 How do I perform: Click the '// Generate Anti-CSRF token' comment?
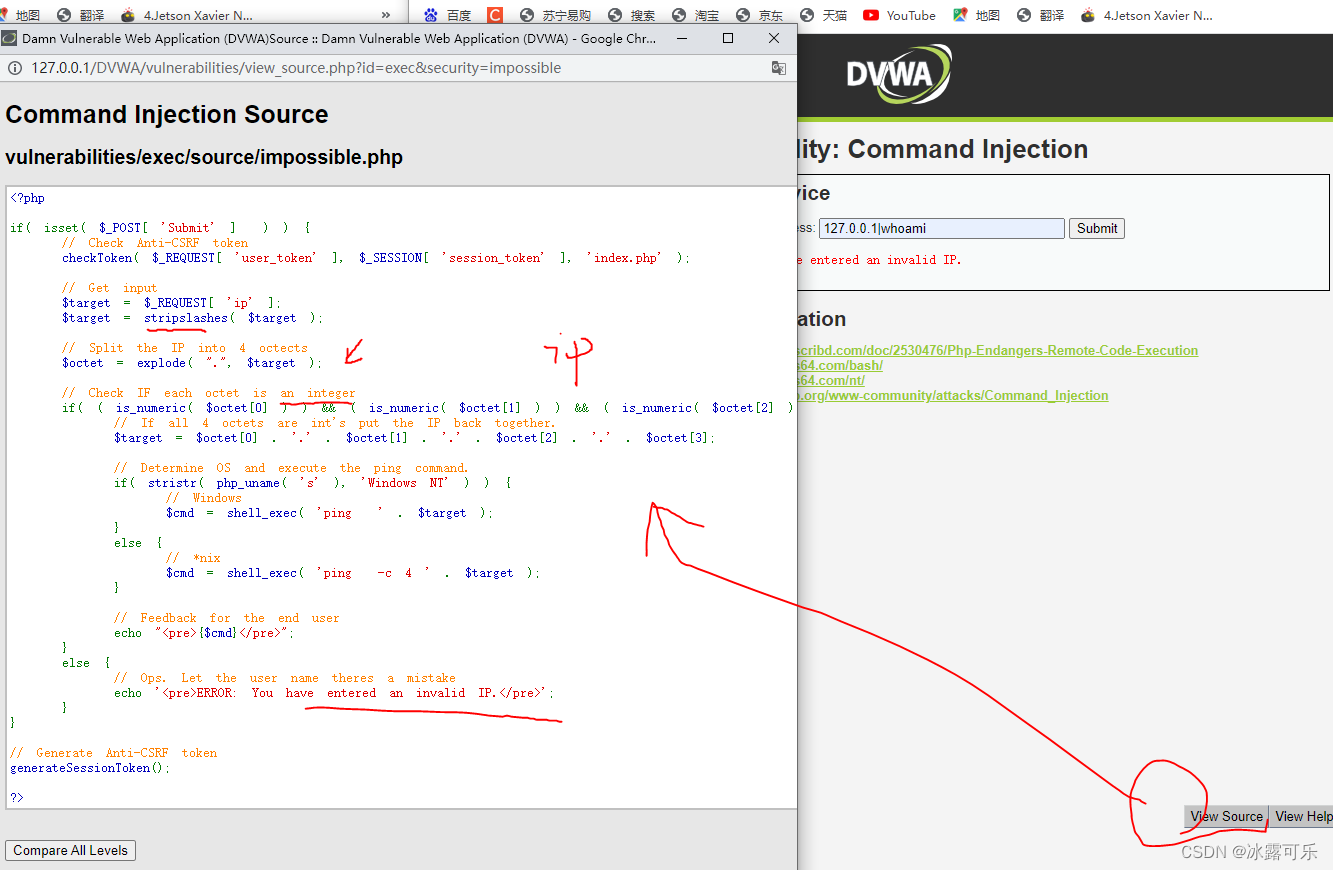click(x=113, y=753)
